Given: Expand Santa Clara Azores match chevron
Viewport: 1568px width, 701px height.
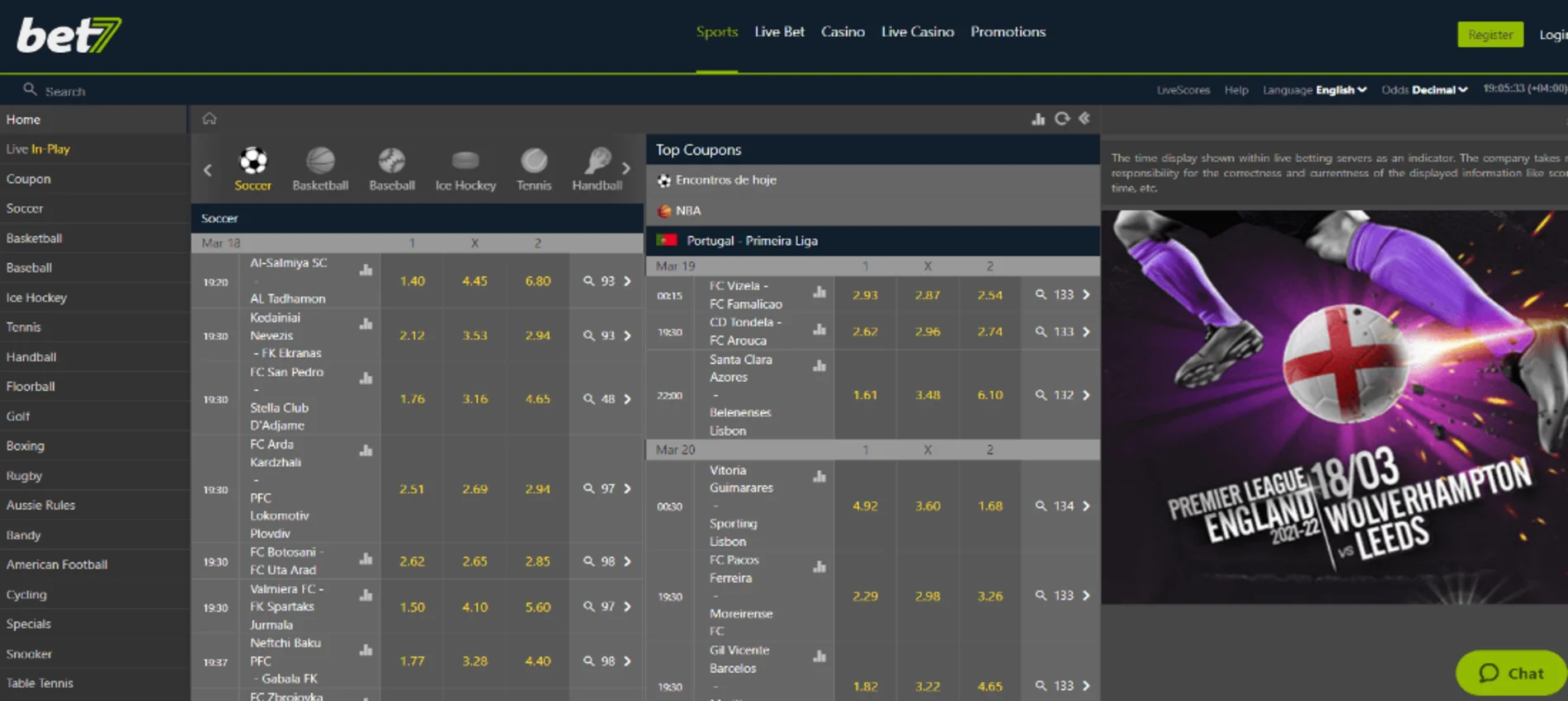Looking at the screenshot, I should pyautogui.click(x=1086, y=395).
